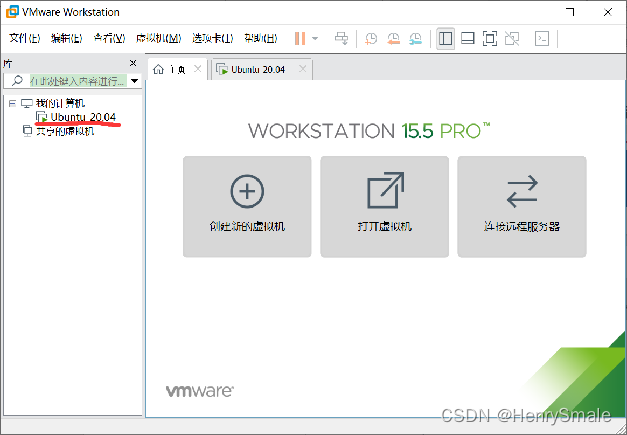
Task: Open the Edit (编辑) menu
Action: click(67, 38)
